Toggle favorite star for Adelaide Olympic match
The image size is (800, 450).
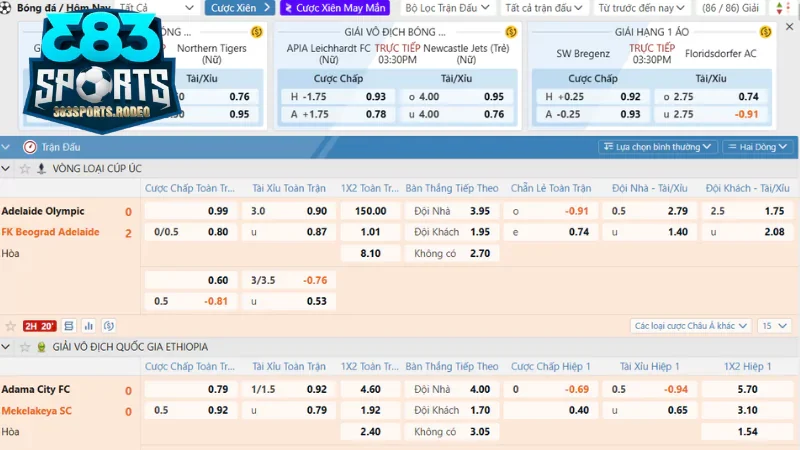pos(11,326)
